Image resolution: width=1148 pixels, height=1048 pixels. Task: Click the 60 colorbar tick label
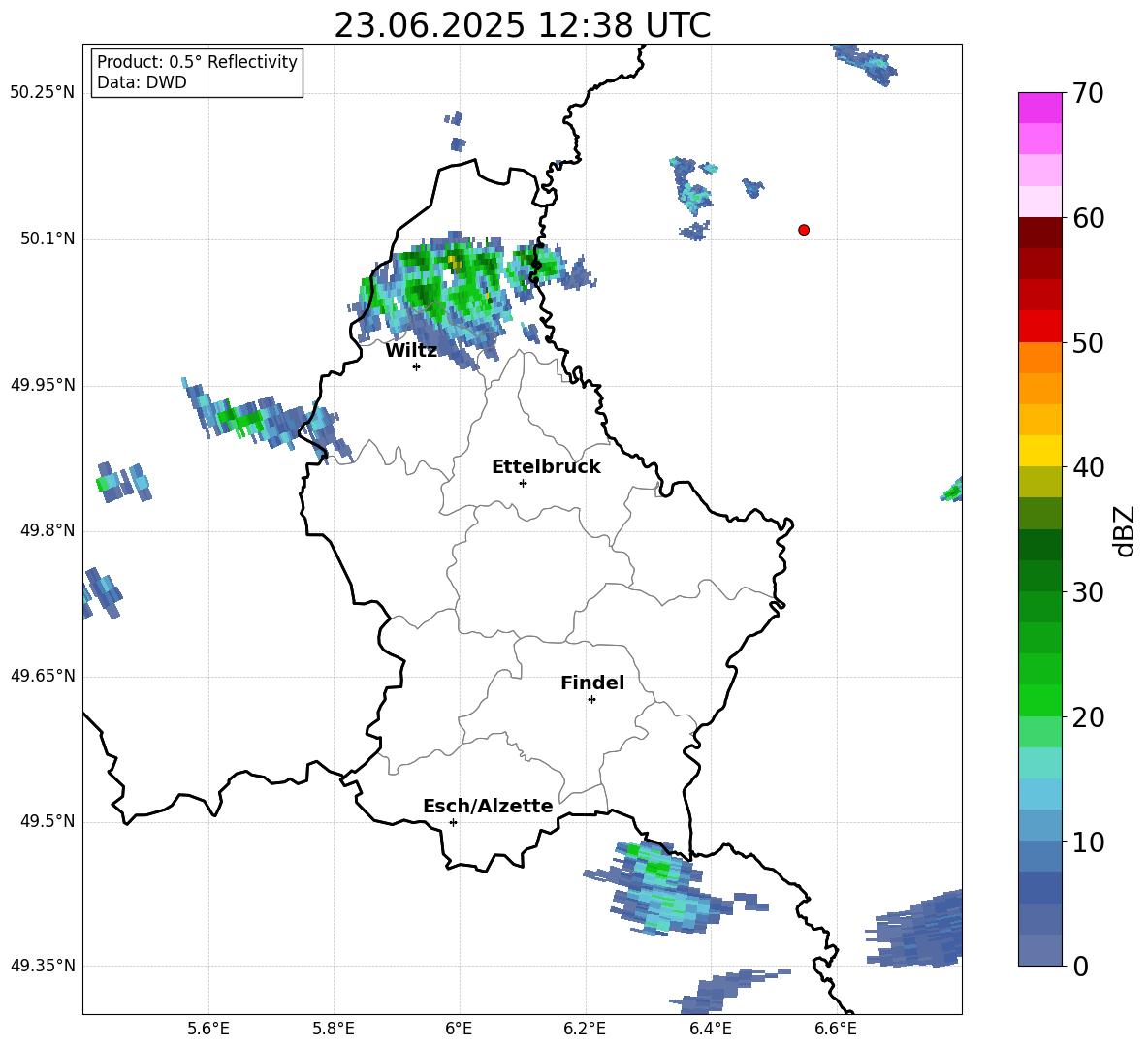(x=1088, y=218)
